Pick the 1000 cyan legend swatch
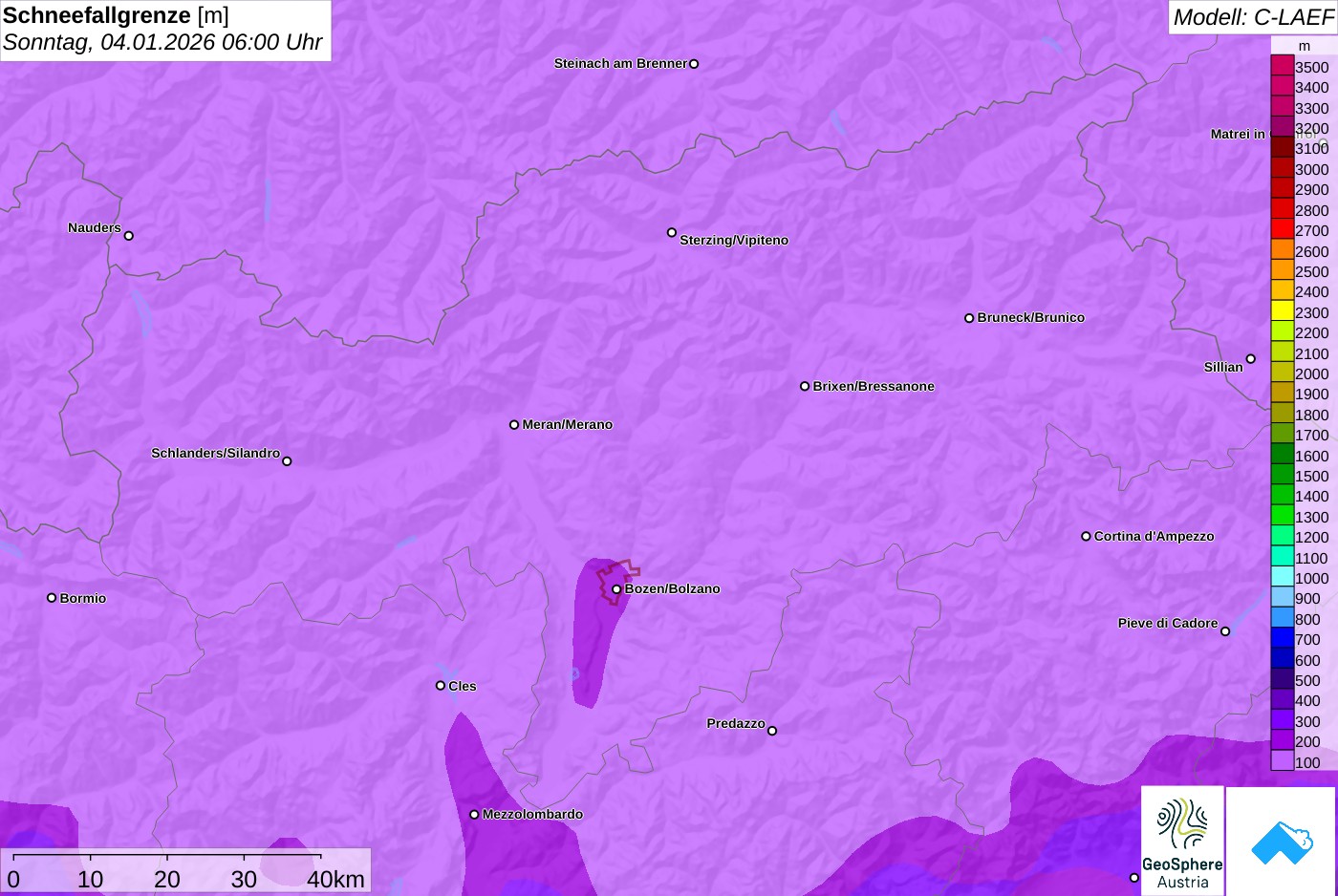Image resolution: width=1338 pixels, height=896 pixels. pyautogui.click(x=1282, y=577)
